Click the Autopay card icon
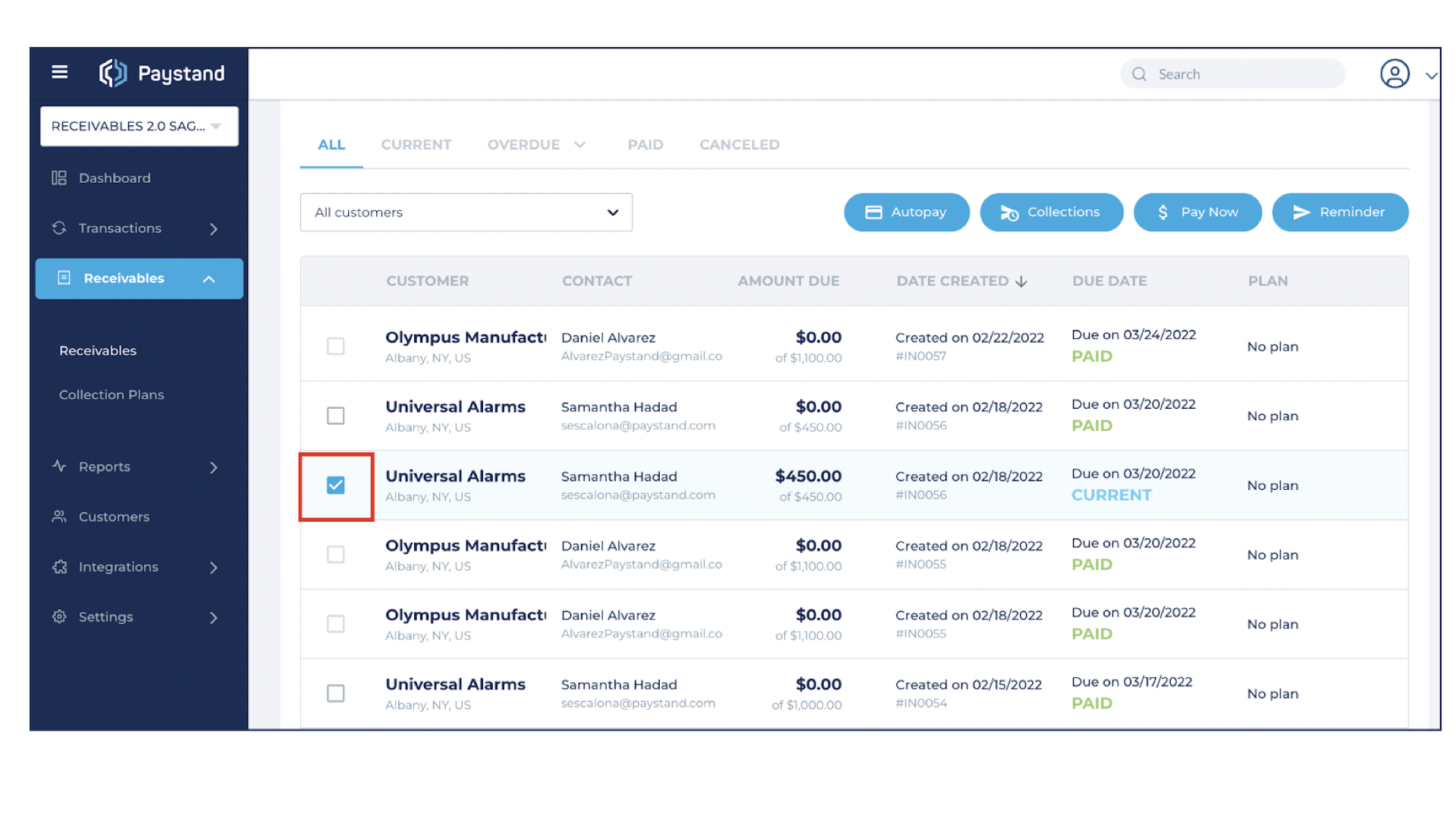 tap(874, 212)
